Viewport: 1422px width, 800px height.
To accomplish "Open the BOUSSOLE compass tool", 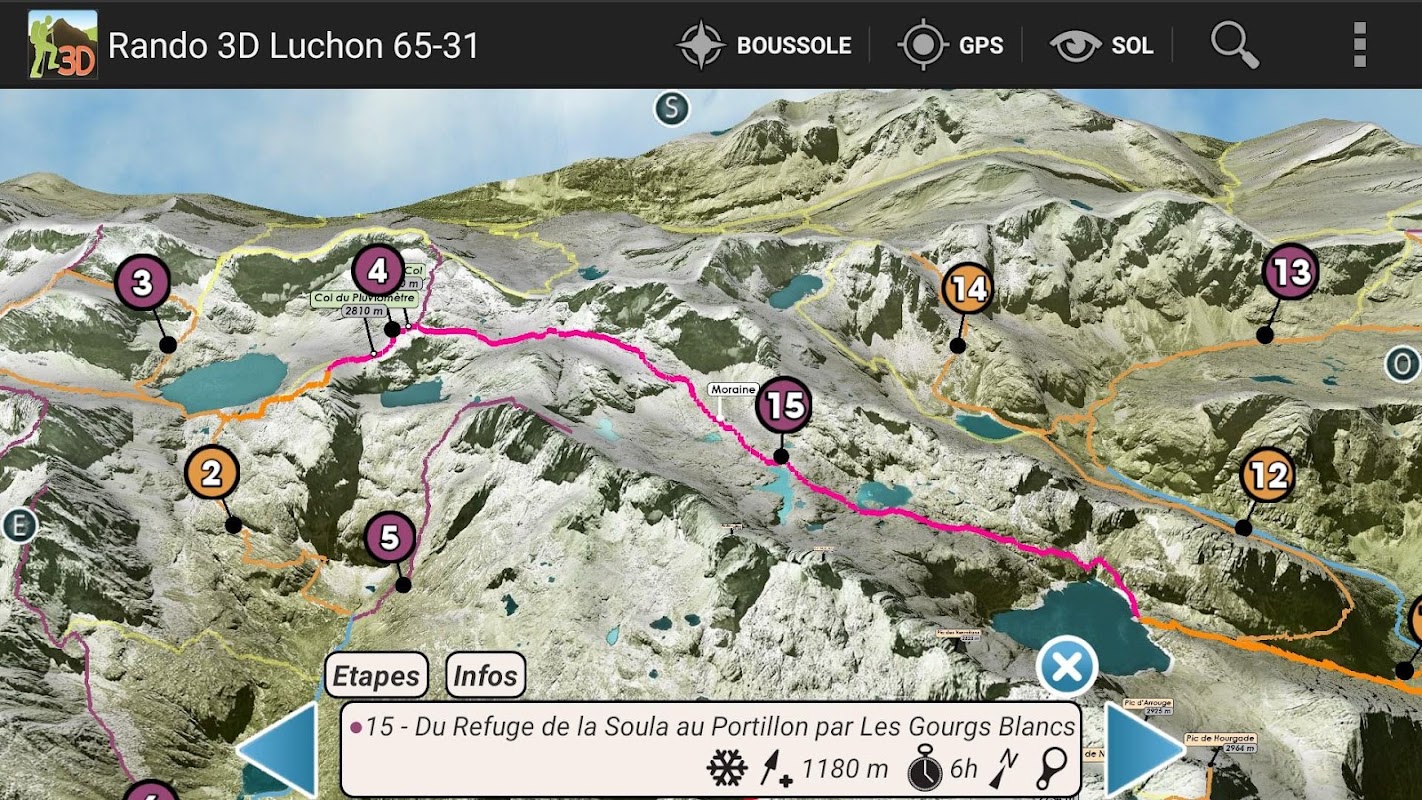I will pyautogui.click(x=764, y=45).
